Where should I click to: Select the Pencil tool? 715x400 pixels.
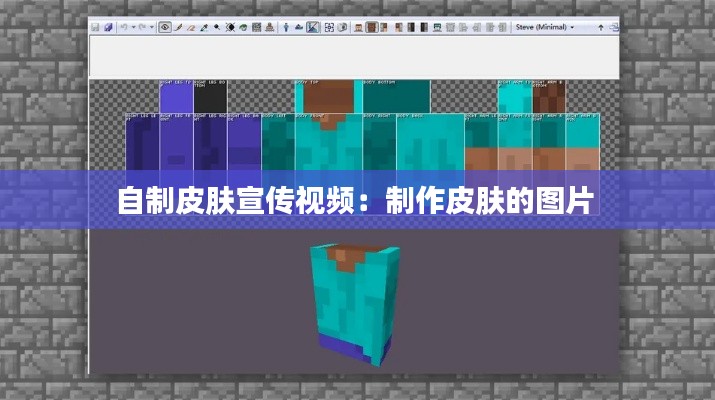178,27
